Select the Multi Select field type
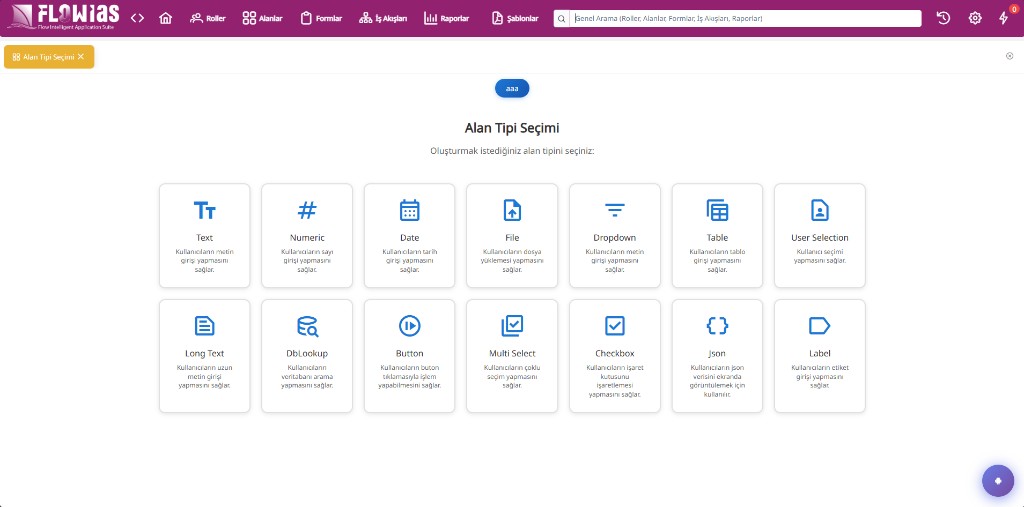1024x507 pixels. pos(512,356)
